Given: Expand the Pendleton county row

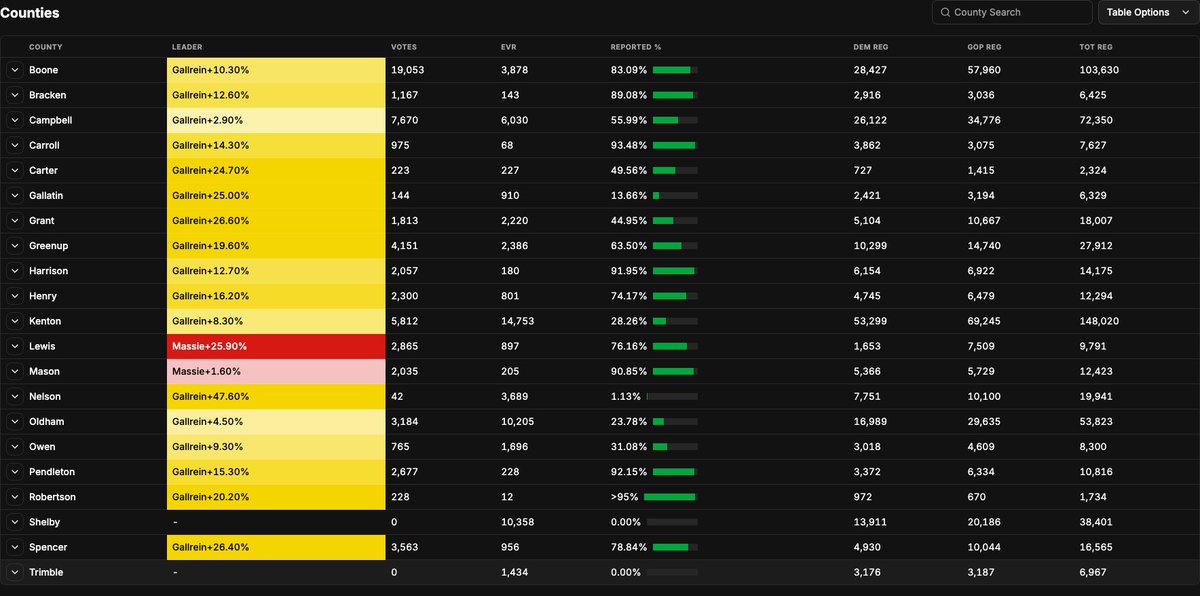Looking at the screenshot, I should pos(15,472).
